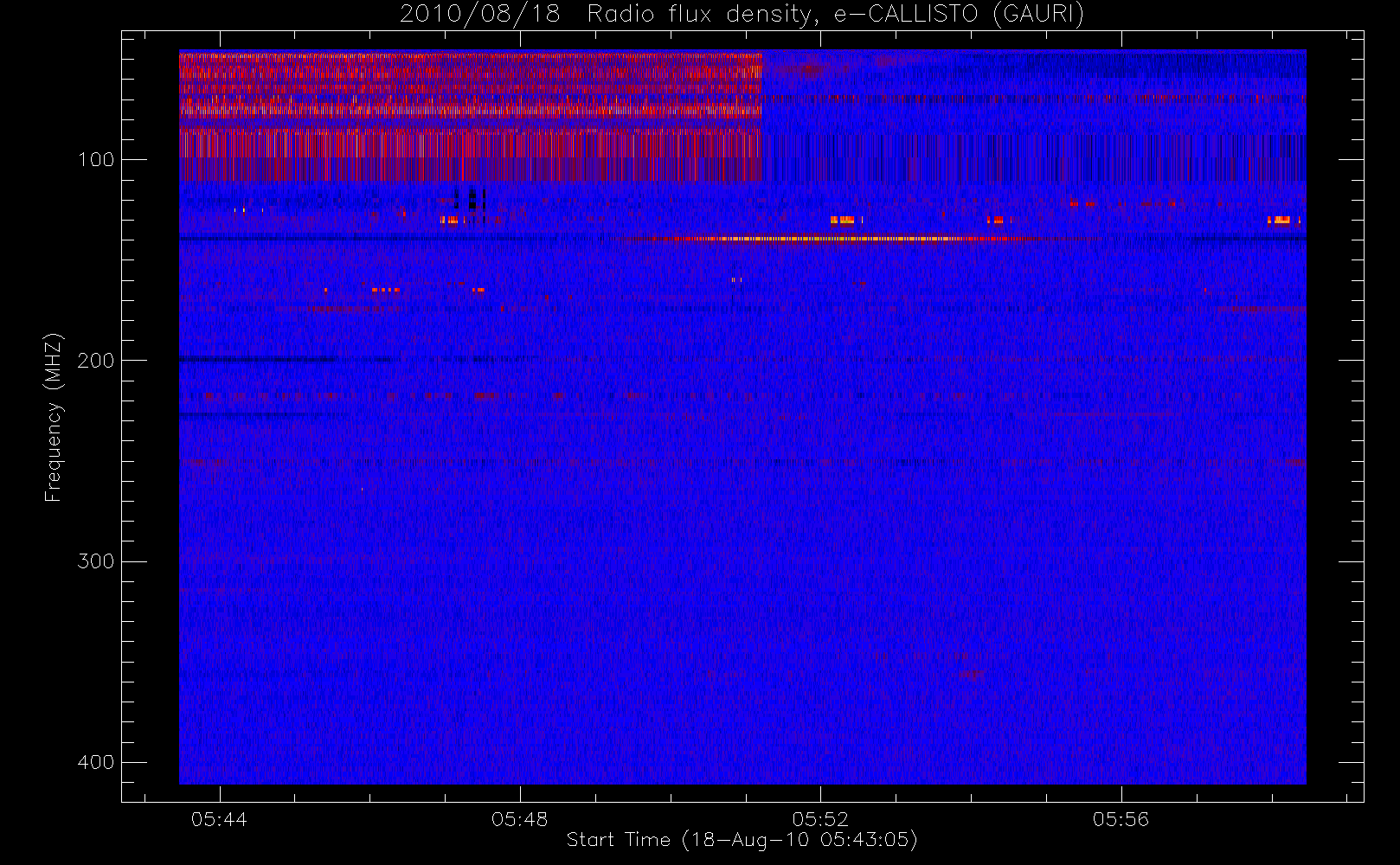Click the 05:52 time tick label
Viewport: 1400px width, 865px height.
[820, 819]
